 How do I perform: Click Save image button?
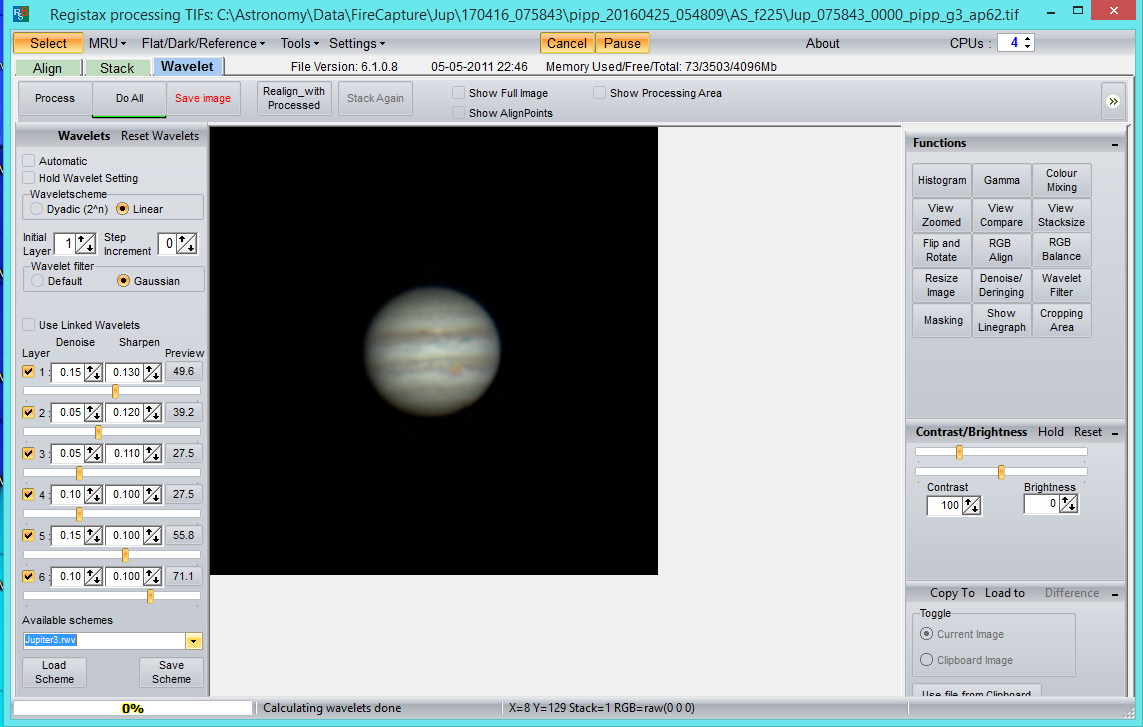click(x=203, y=98)
